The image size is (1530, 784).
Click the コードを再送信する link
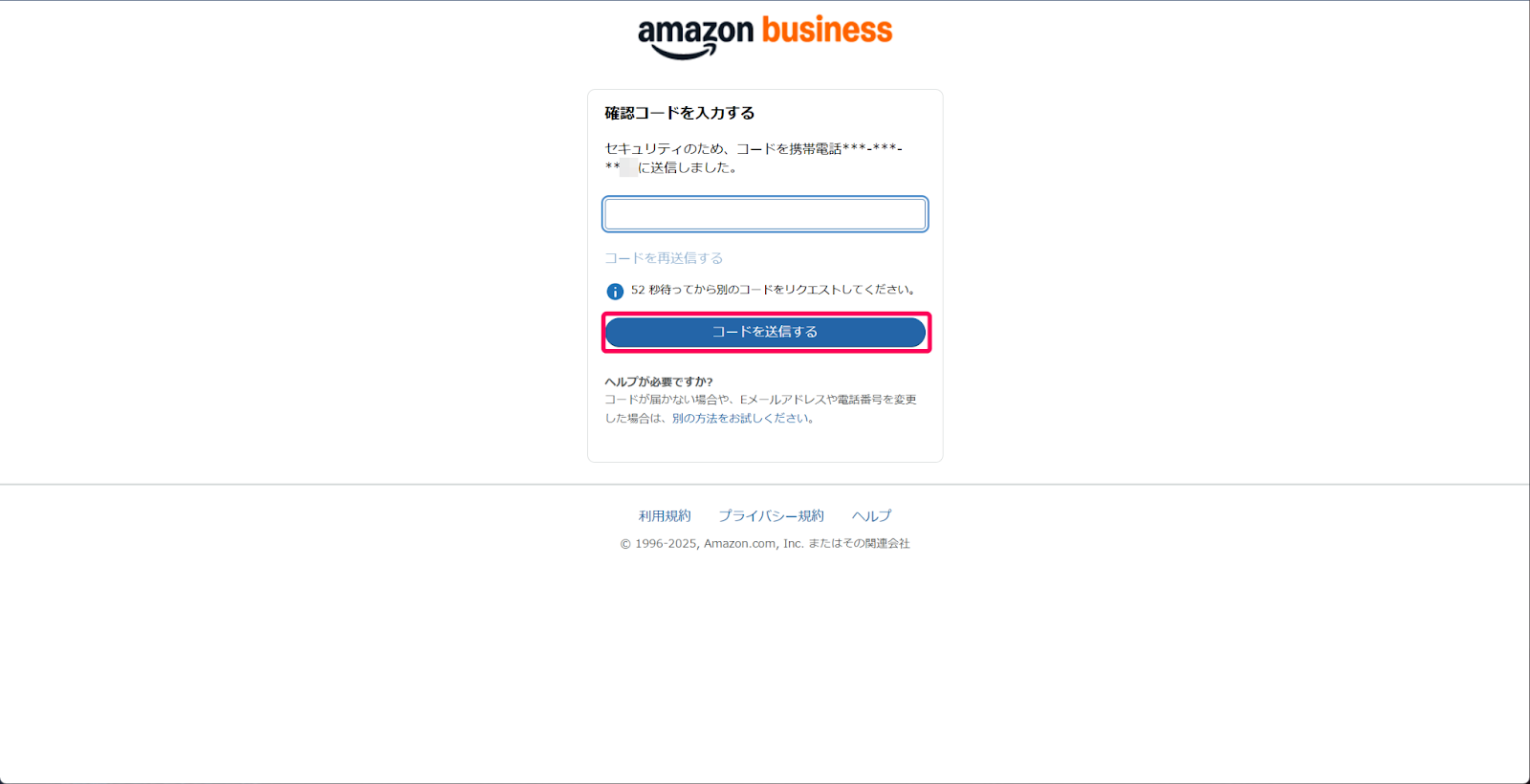pyautogui.click(x=663, y=257)
